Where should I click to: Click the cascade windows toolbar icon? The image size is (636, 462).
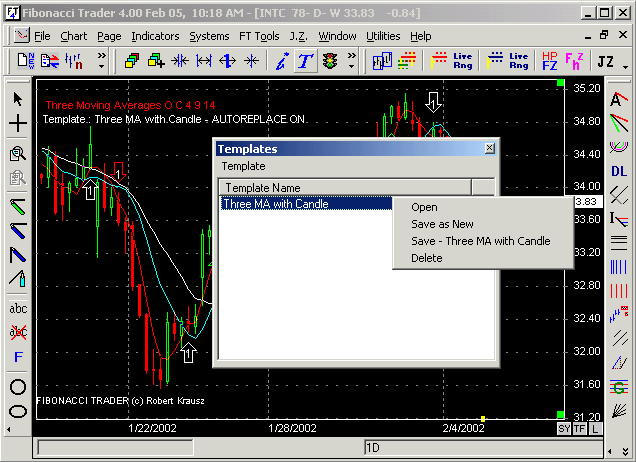(x=132, y=61)
